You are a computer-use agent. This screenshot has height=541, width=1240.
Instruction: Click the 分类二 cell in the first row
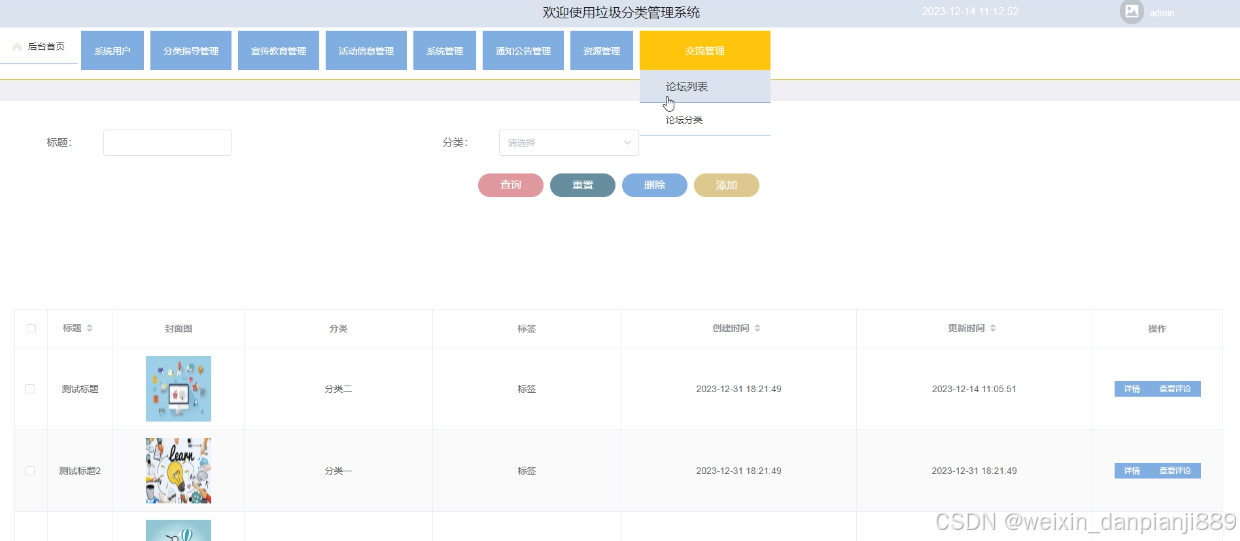(338, 389)
